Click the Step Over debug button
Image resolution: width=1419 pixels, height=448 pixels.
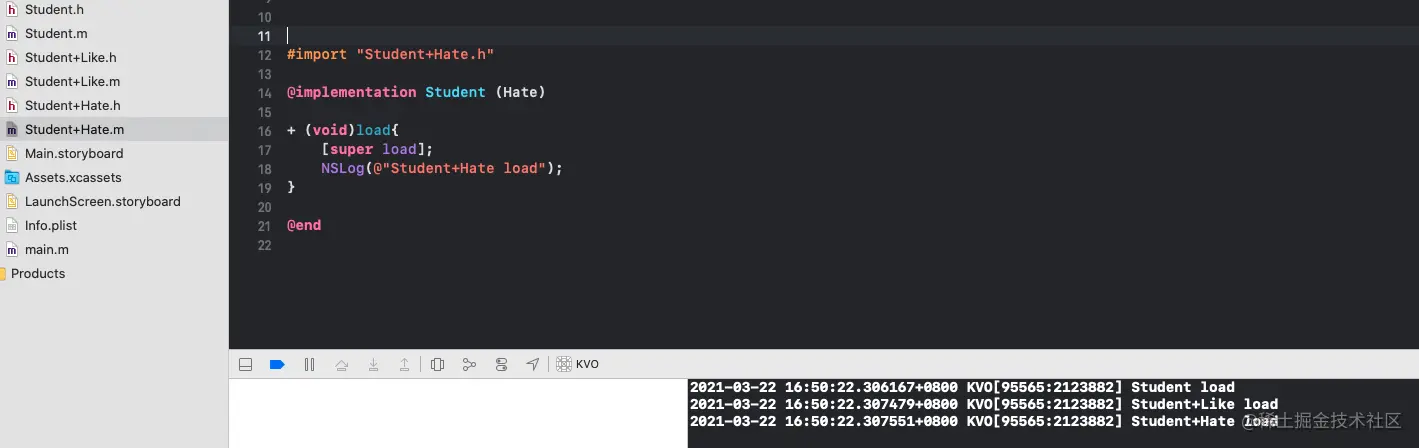[341, 365]
